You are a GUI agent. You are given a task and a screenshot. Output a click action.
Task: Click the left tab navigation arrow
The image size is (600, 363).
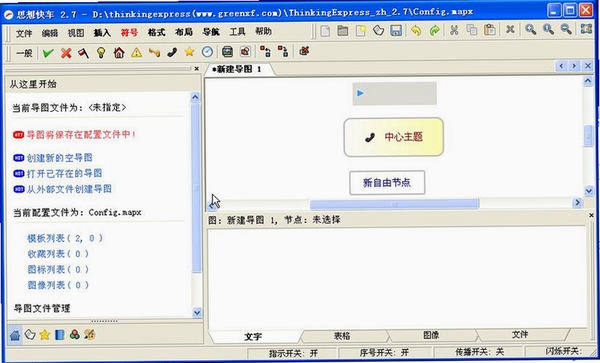561,66
